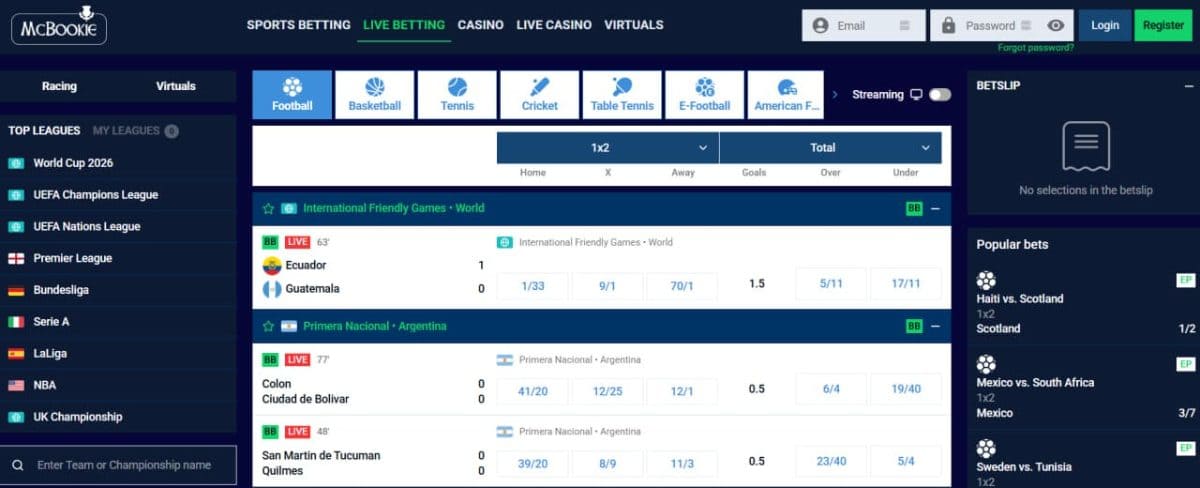Open the Total market dropdown

pos(830,148)
